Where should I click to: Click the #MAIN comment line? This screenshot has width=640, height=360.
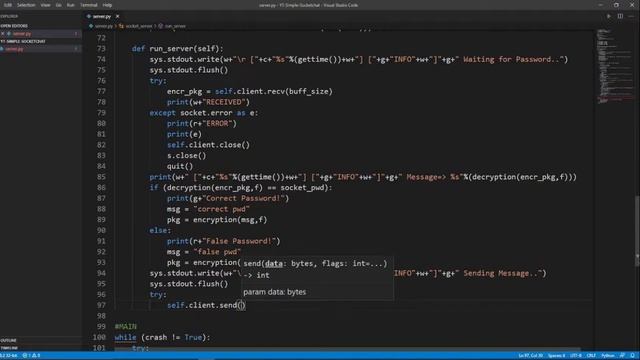[126, 327]
